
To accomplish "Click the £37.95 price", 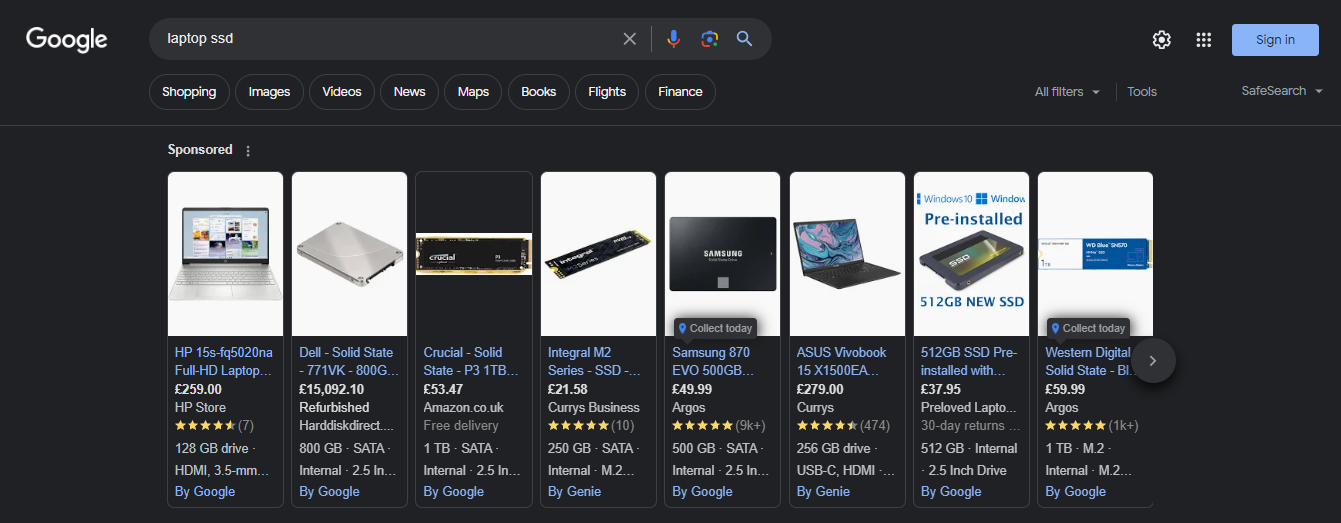I will tap(940, 389).
